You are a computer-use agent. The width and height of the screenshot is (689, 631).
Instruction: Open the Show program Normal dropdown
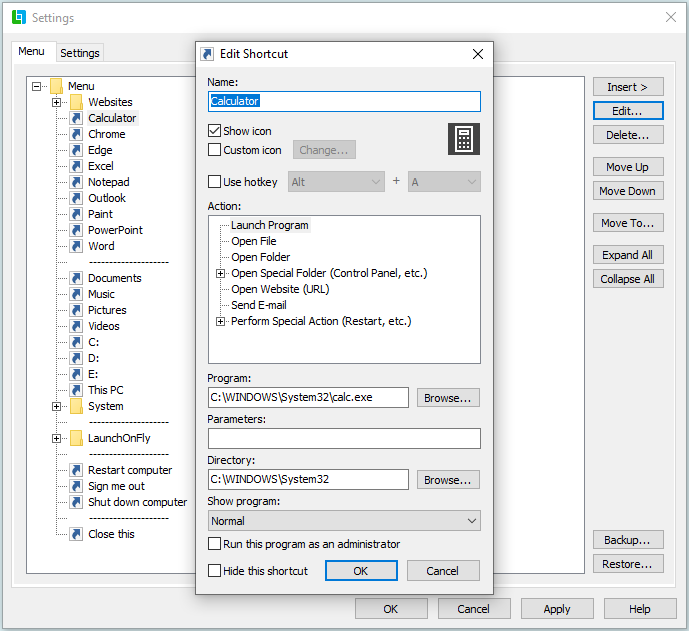(x=344, y=521)
